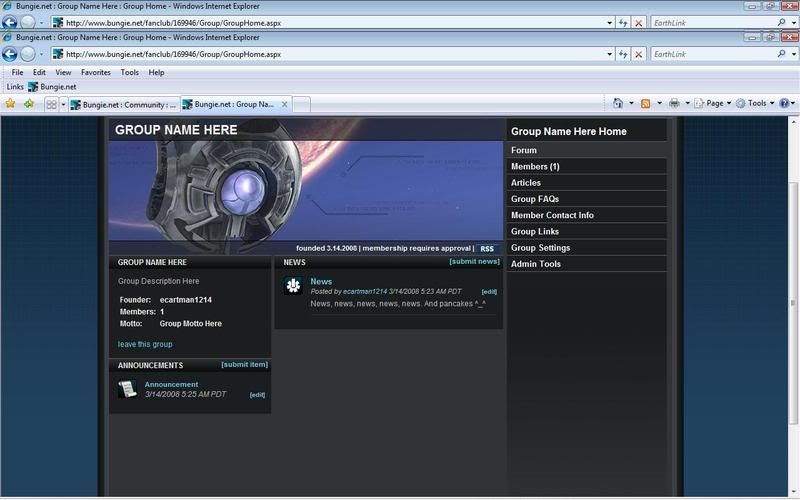This screenshot has width=800, height=500.
Task: Open the Favorites menu
Action: [96, 72]
